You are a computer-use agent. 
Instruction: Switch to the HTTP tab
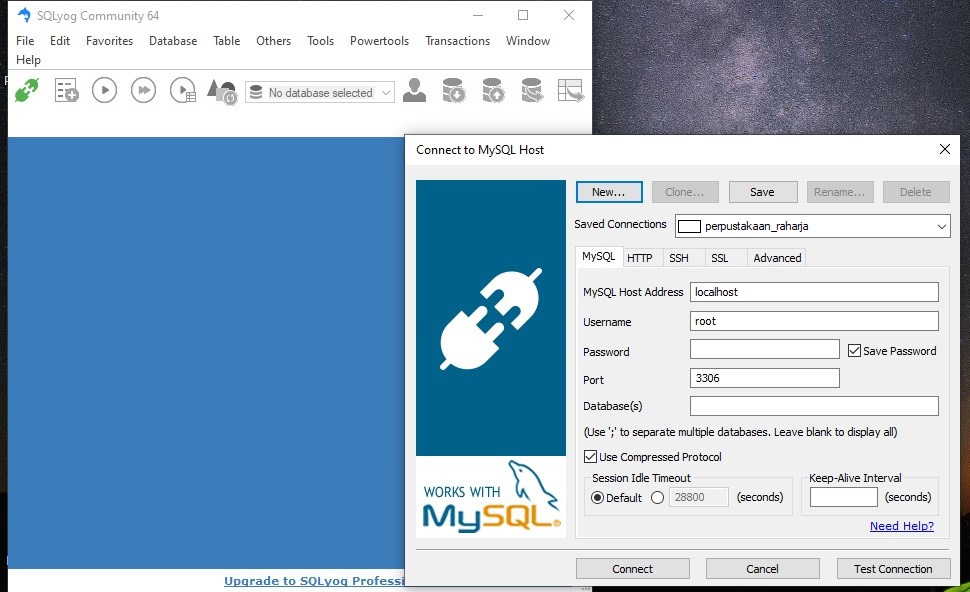(640, 258)
